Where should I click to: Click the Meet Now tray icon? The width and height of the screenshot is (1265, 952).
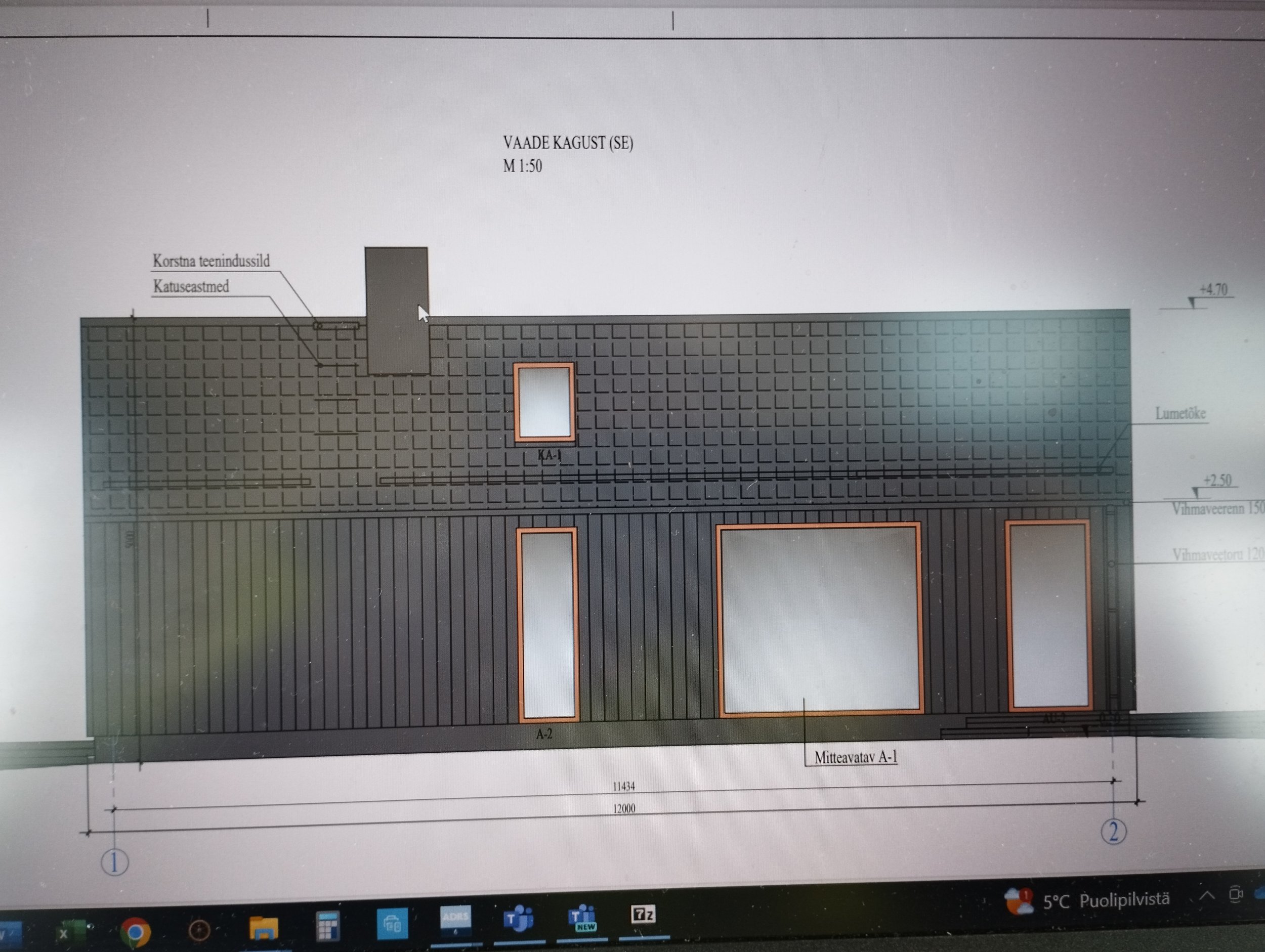click(x=1235, y=894)
